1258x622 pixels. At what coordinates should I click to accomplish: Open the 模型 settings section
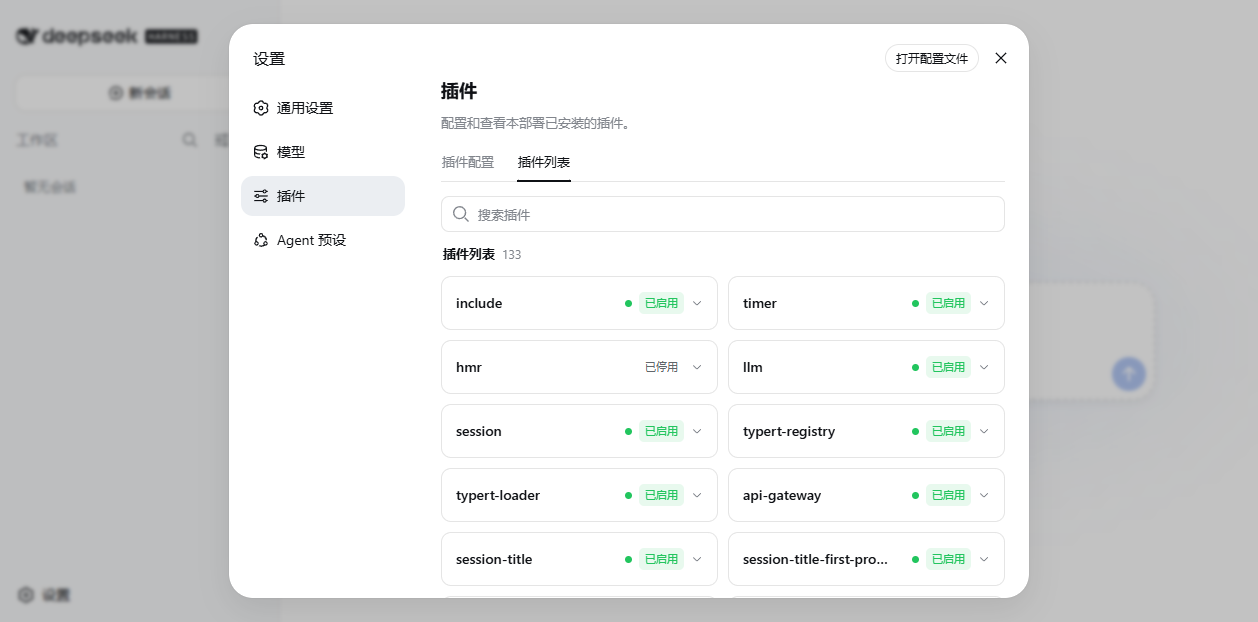pos(323,152)
